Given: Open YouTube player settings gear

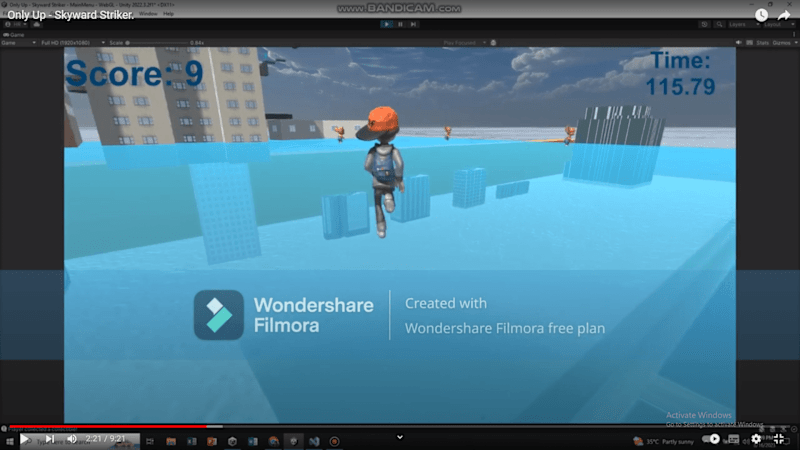Looking at the screenshot, I should (756, 439).
